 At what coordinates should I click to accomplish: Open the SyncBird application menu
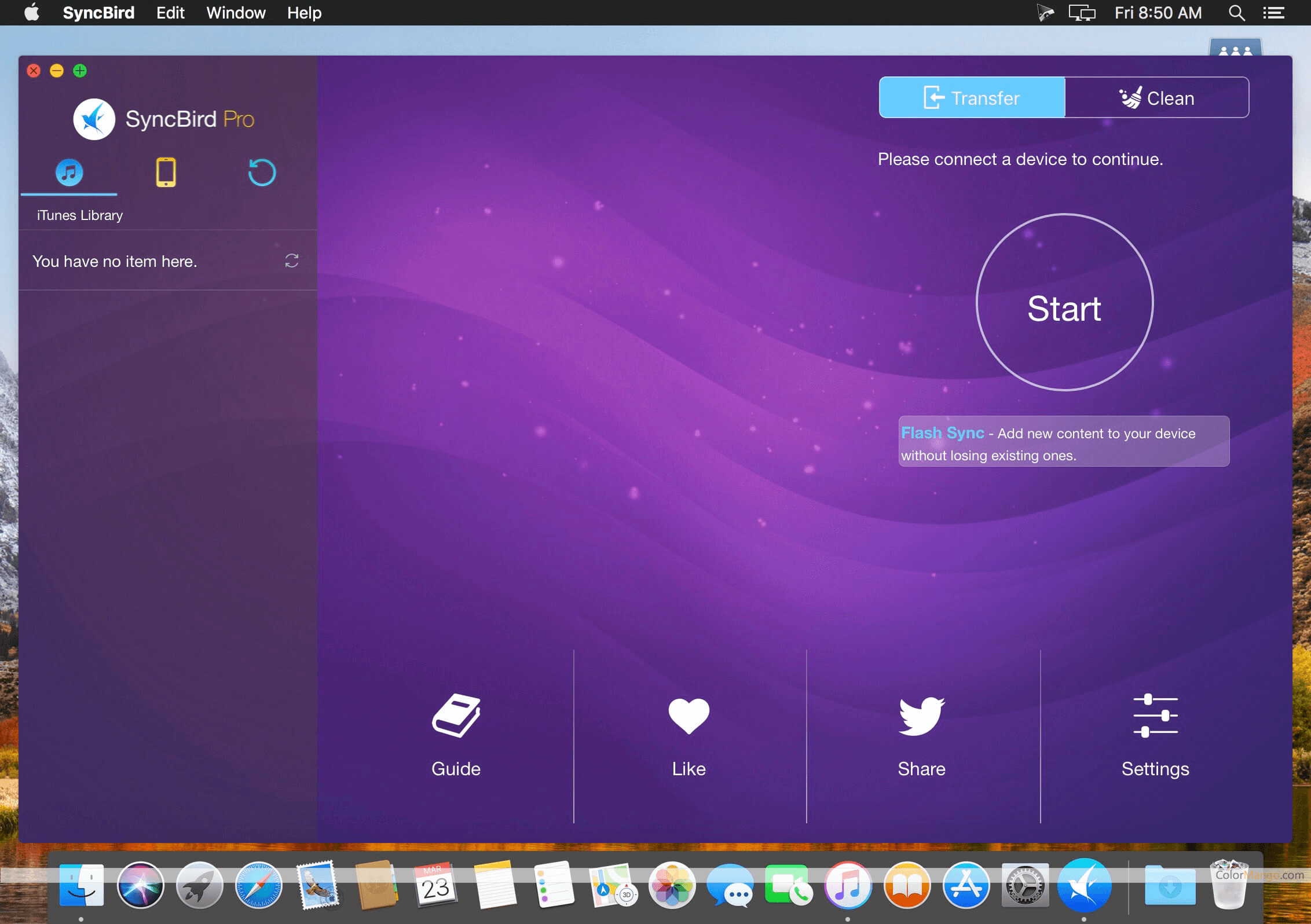click(x=98, y=13)
